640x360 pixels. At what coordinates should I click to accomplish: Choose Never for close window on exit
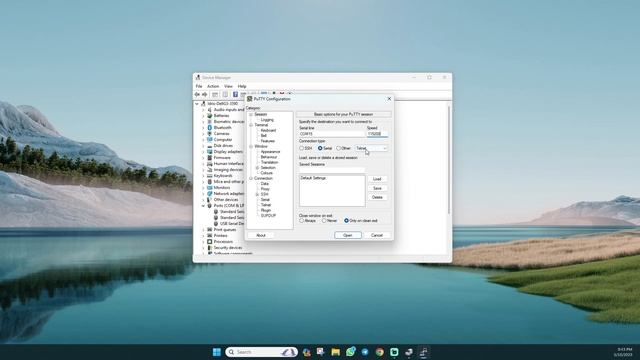point(324,220)
